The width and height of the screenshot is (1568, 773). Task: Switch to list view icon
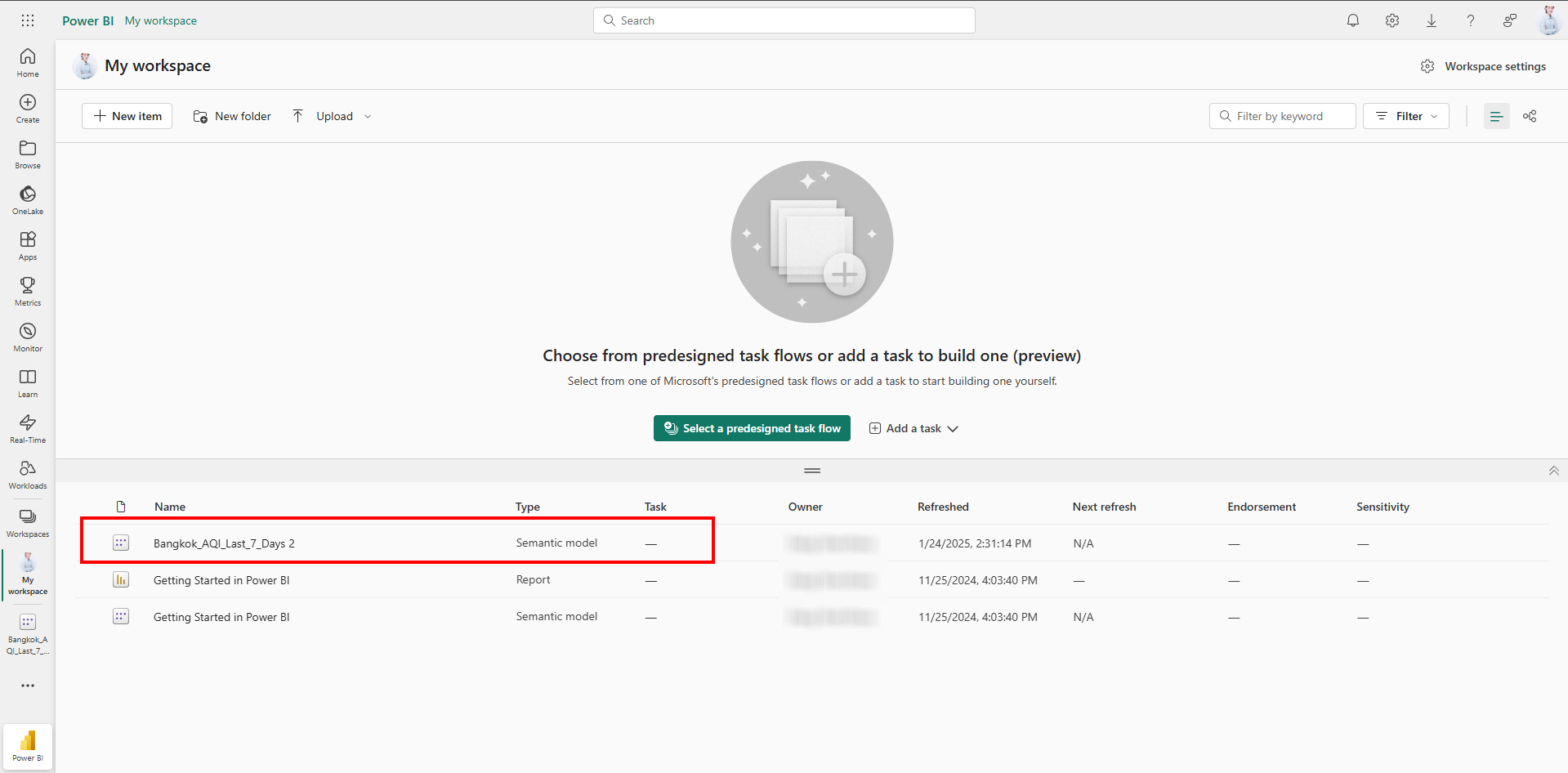(x=1497, y=116)
